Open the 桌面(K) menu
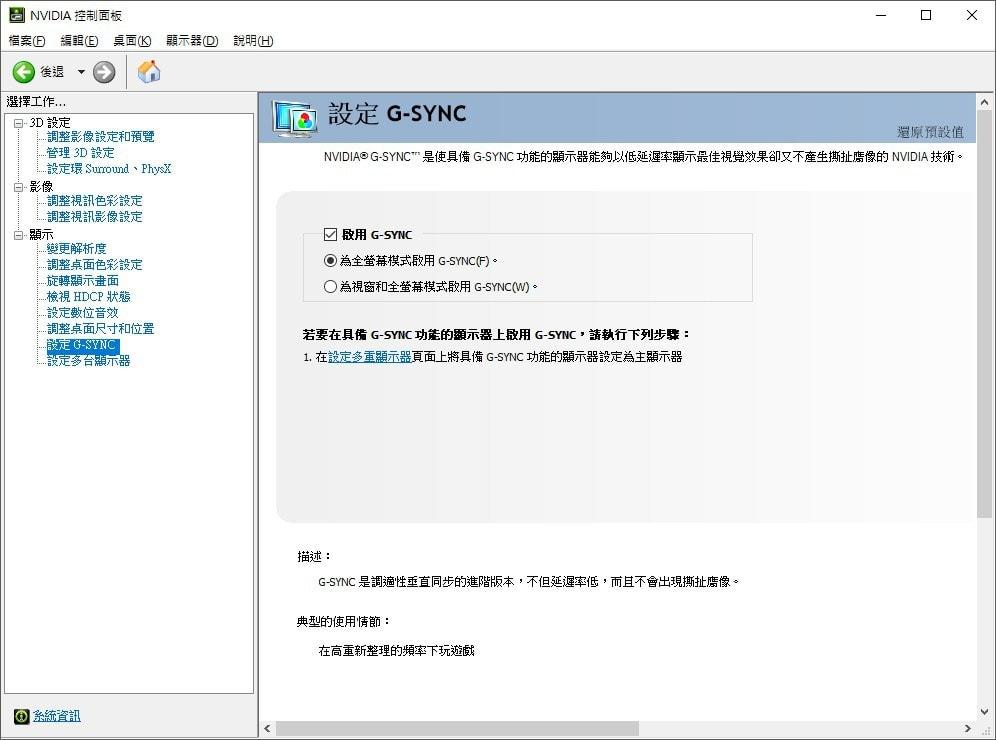 click(x=132, y=41)
